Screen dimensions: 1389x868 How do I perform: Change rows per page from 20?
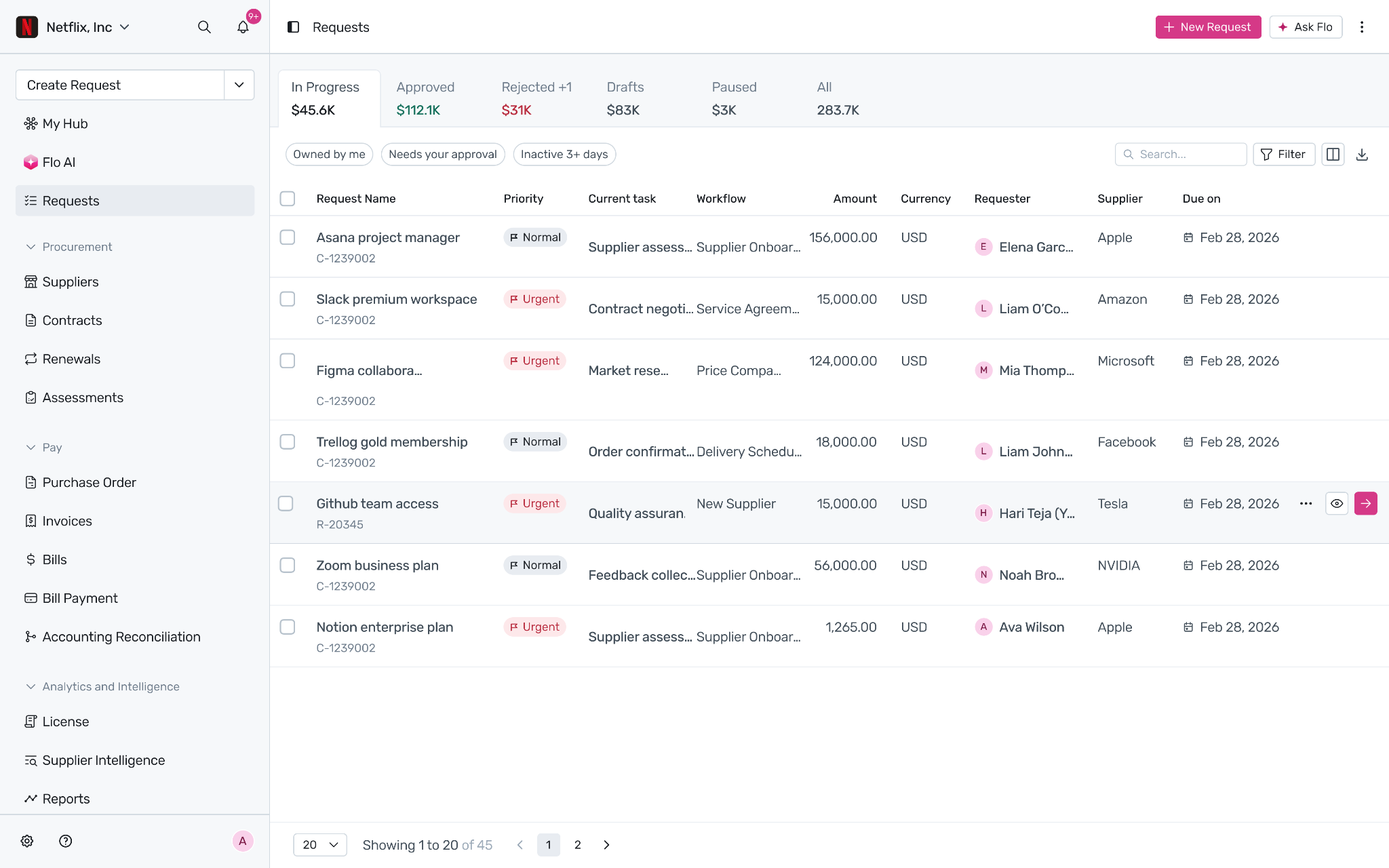320,845
